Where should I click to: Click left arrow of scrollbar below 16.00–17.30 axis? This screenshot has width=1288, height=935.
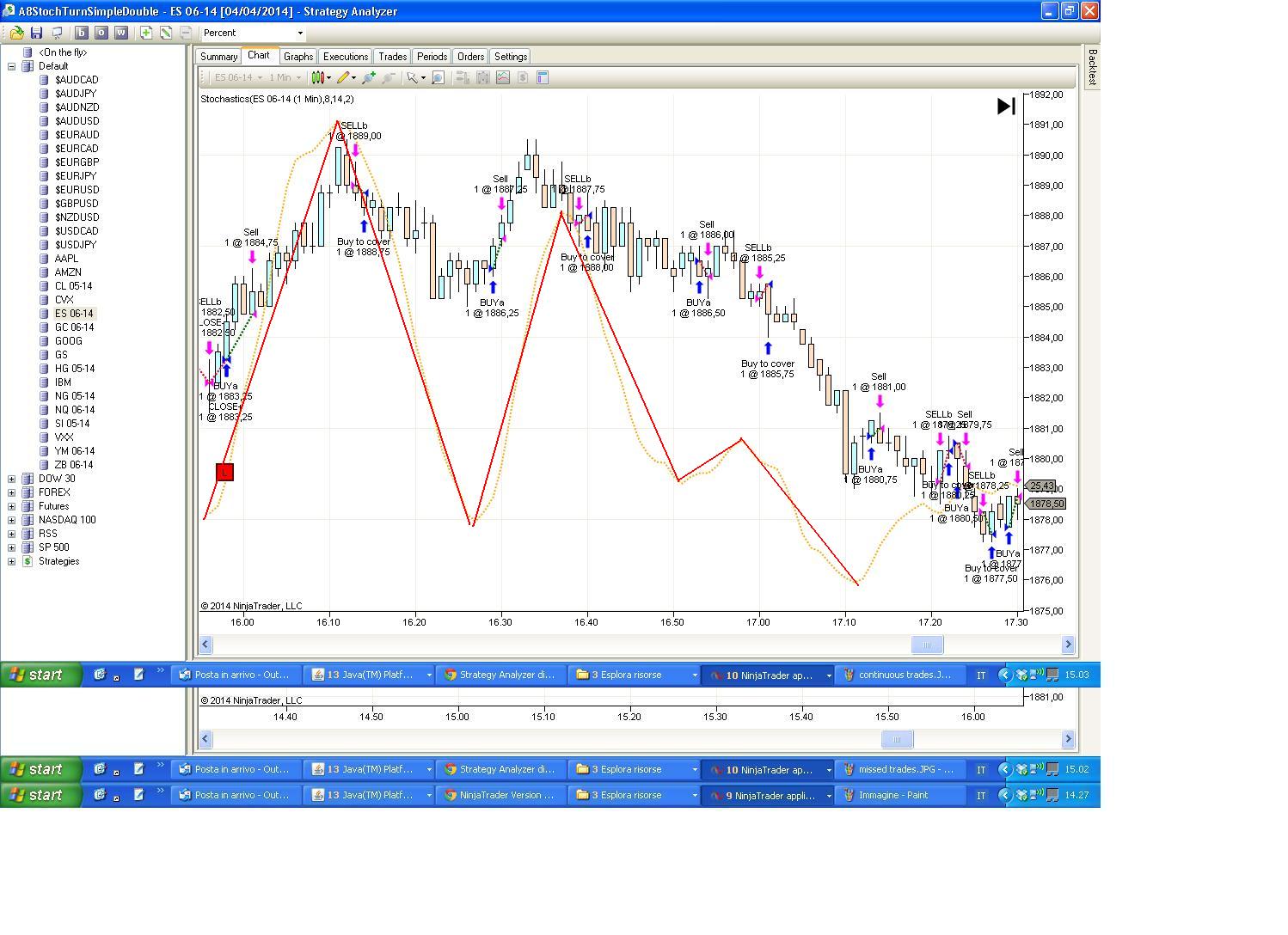[x=205, y=645]
